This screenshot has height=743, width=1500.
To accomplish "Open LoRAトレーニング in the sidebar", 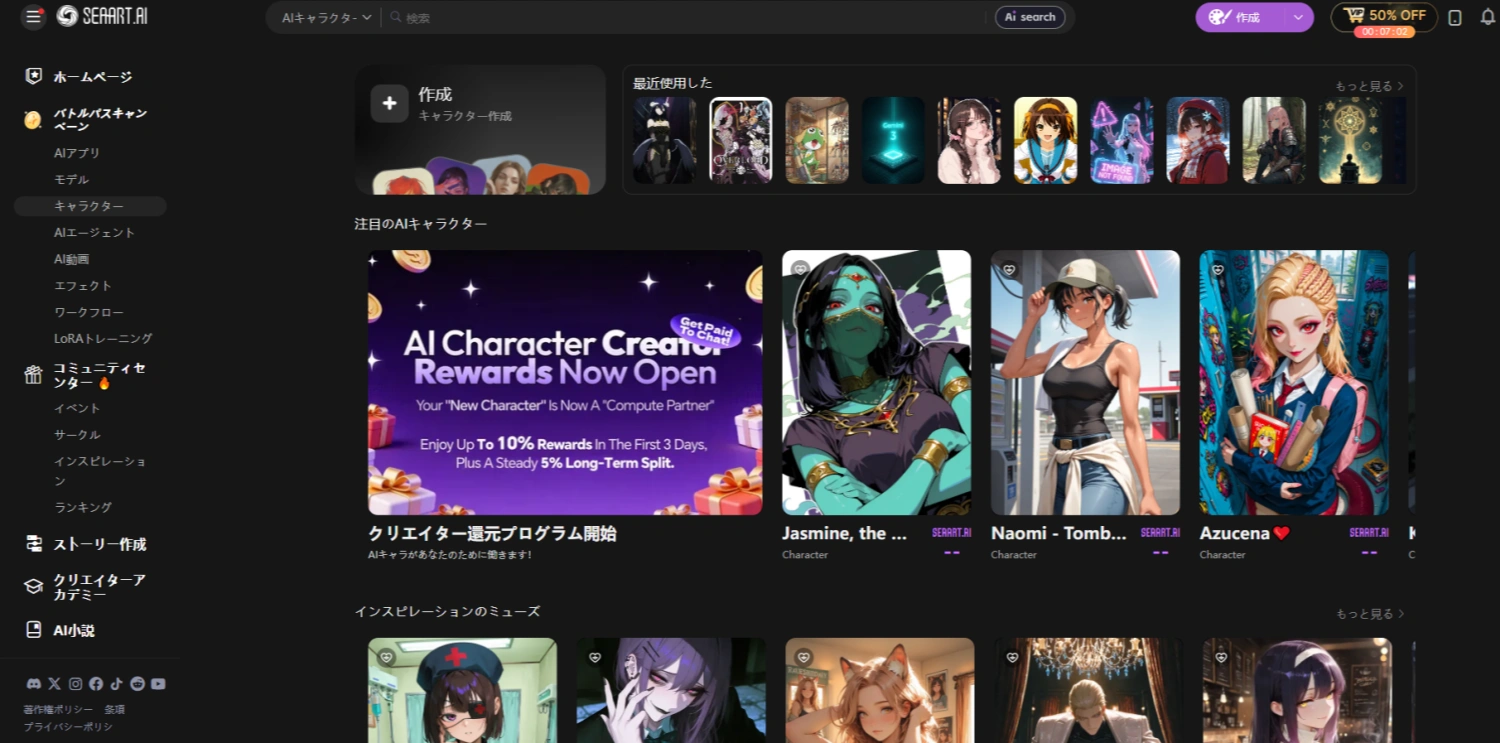I will click(103, 338).
